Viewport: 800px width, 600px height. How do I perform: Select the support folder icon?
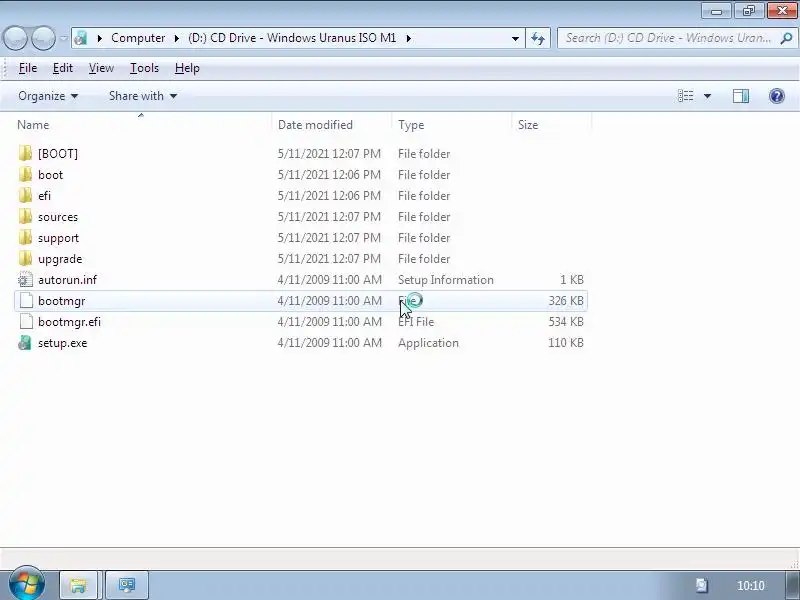pos(25,238)
